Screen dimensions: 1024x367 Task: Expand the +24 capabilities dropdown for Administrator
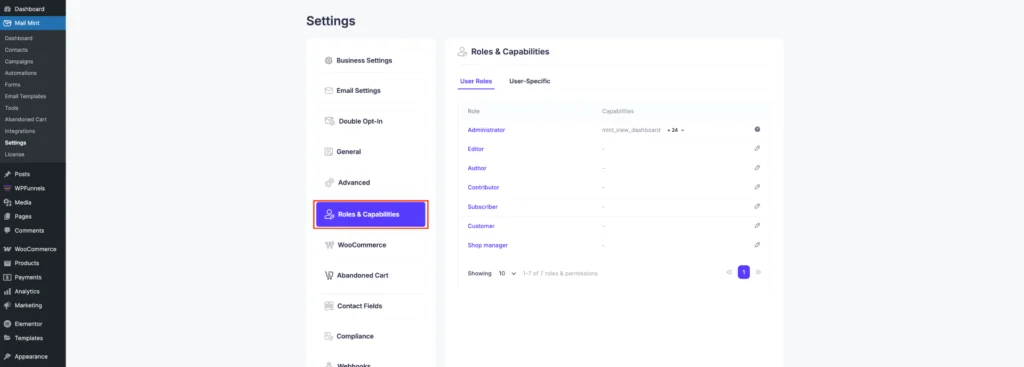pos(676,130)
